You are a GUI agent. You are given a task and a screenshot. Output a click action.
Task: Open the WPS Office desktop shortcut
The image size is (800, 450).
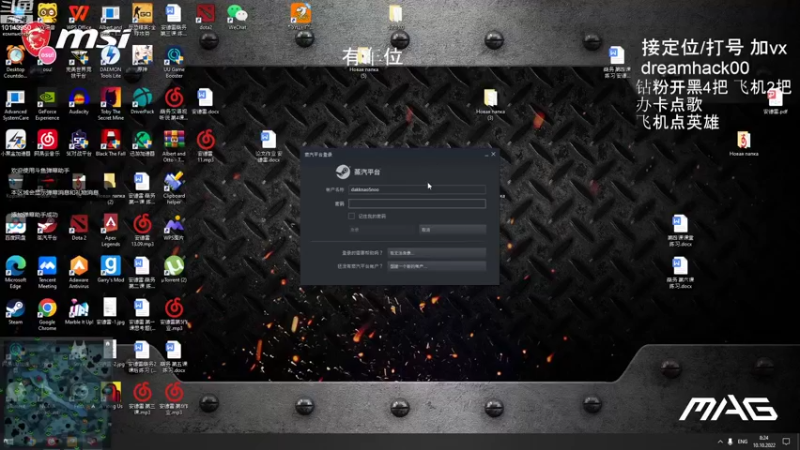(x=79, y=17)
